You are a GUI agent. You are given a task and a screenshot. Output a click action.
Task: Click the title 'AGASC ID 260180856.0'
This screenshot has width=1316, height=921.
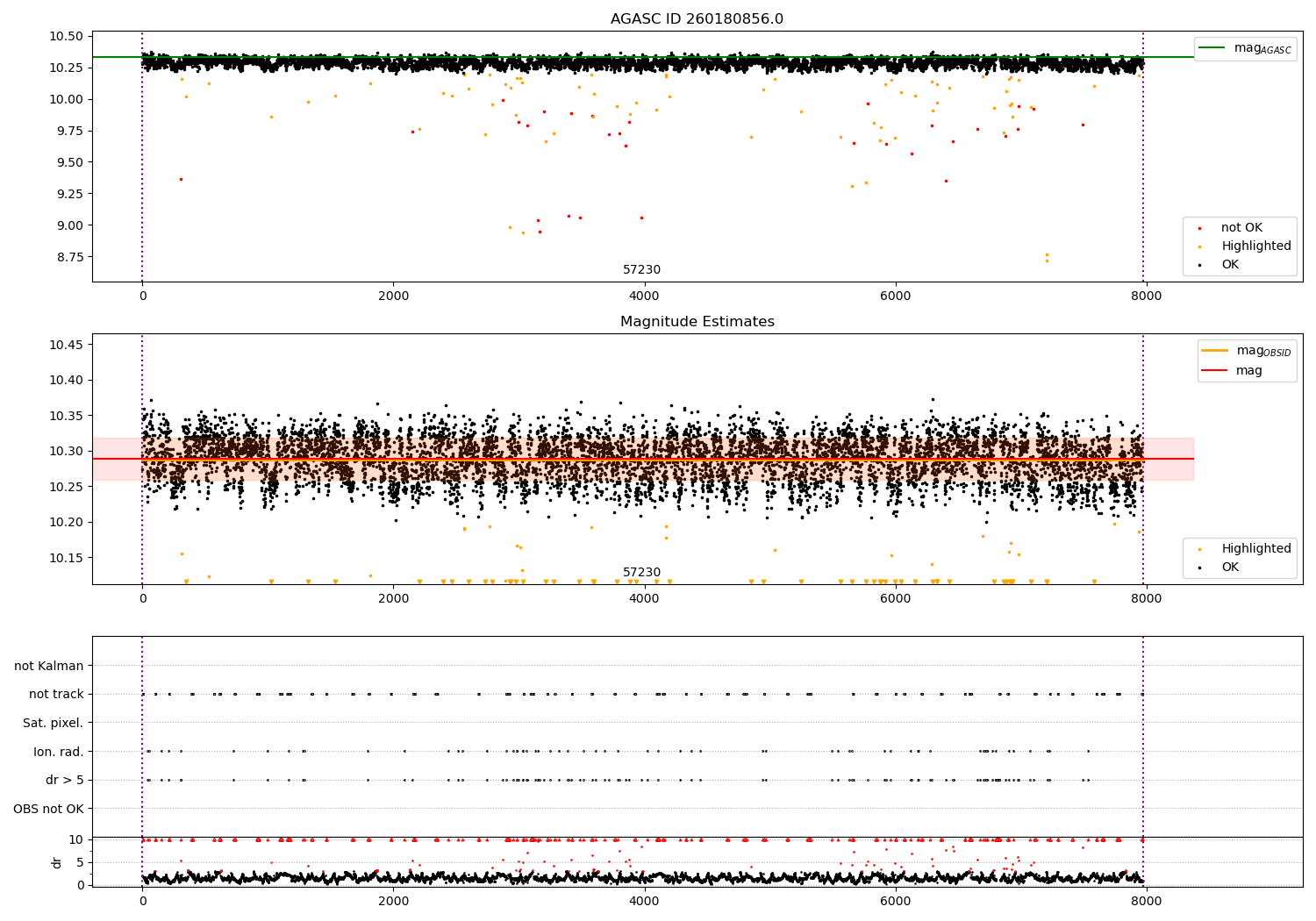click(697, 19)
